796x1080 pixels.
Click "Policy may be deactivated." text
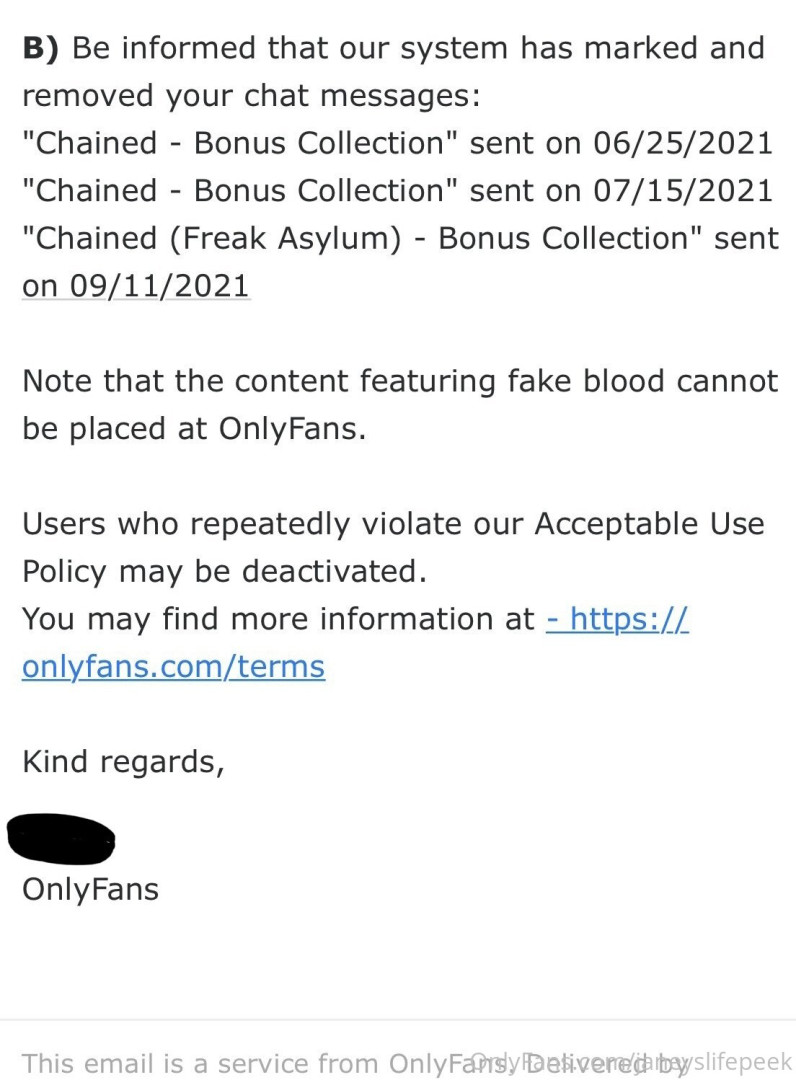[x=224, y=571]
